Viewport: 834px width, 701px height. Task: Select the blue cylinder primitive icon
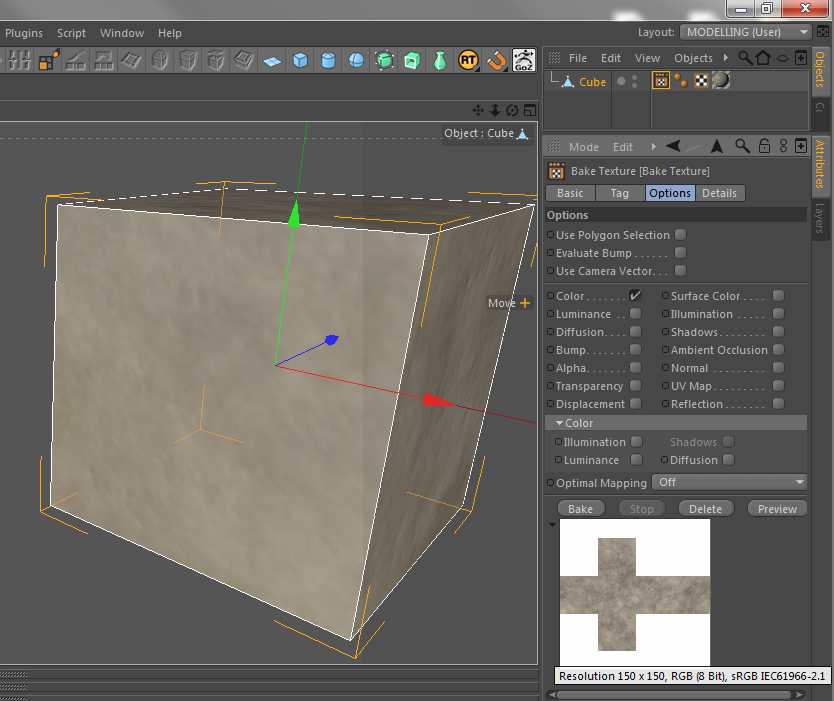tap(328, 61)
